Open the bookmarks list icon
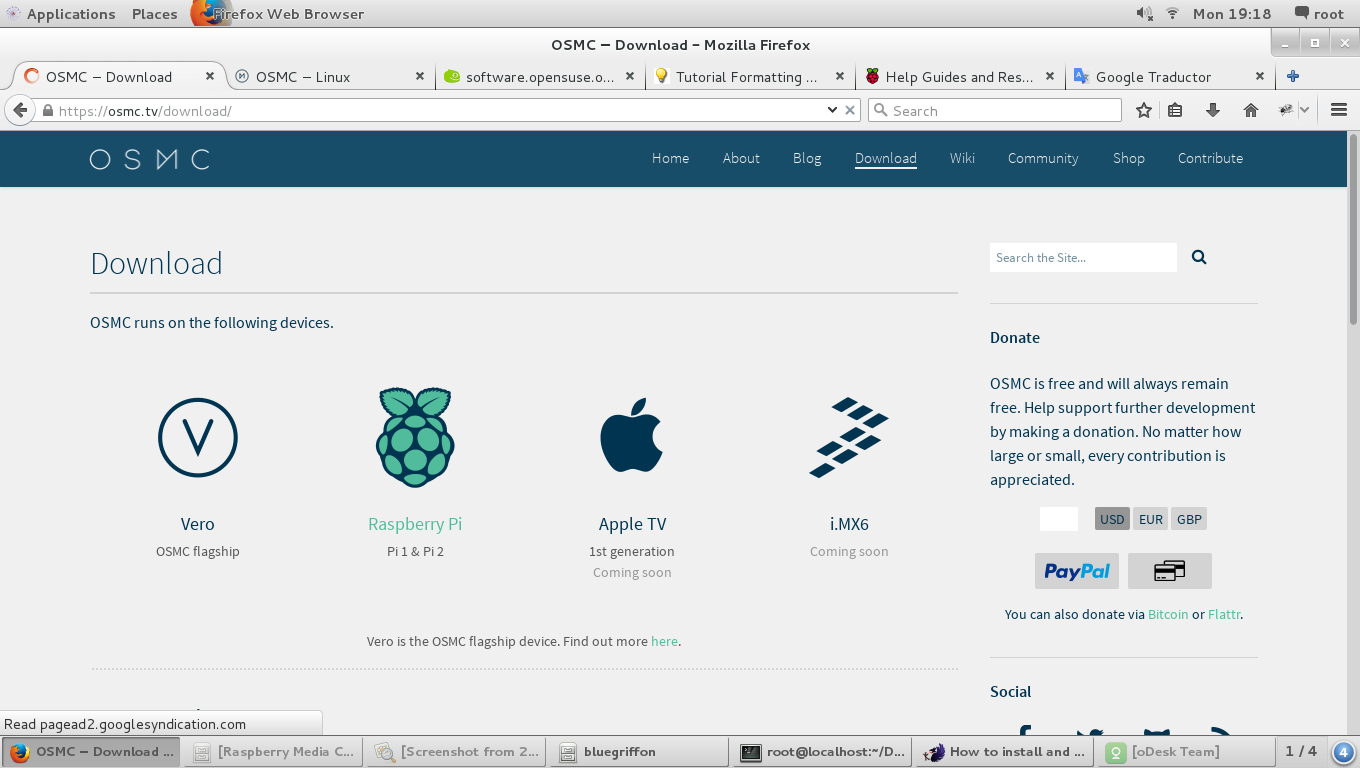Viewport: 1360px width, 768px height. [1176, 111]
